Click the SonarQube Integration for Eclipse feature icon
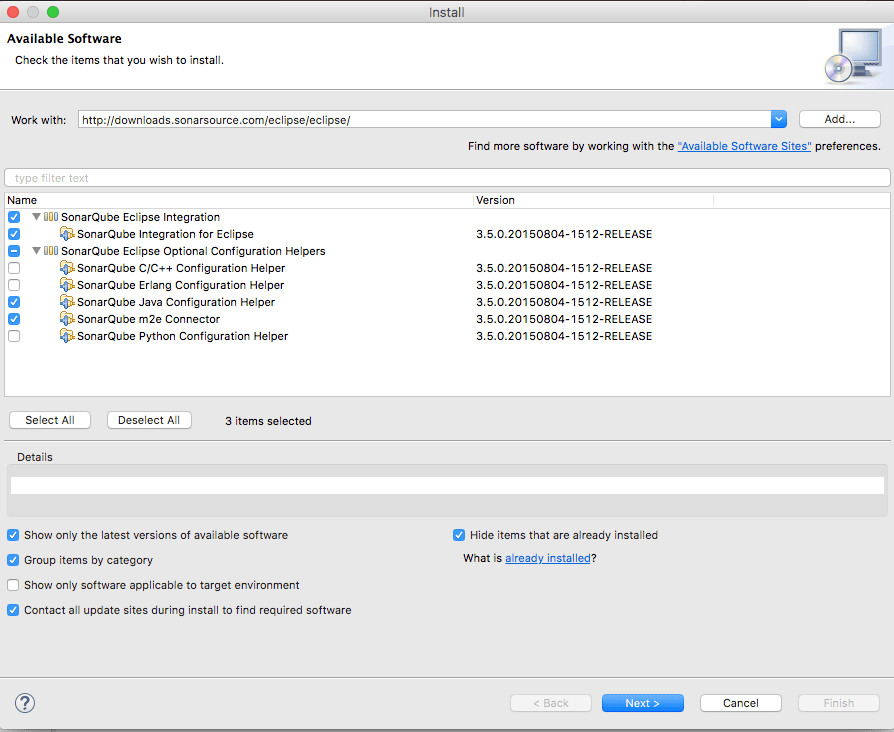Image resolution: width=894 pixels, height=732 pixels. pyautogui.click(x=67, y=234)
